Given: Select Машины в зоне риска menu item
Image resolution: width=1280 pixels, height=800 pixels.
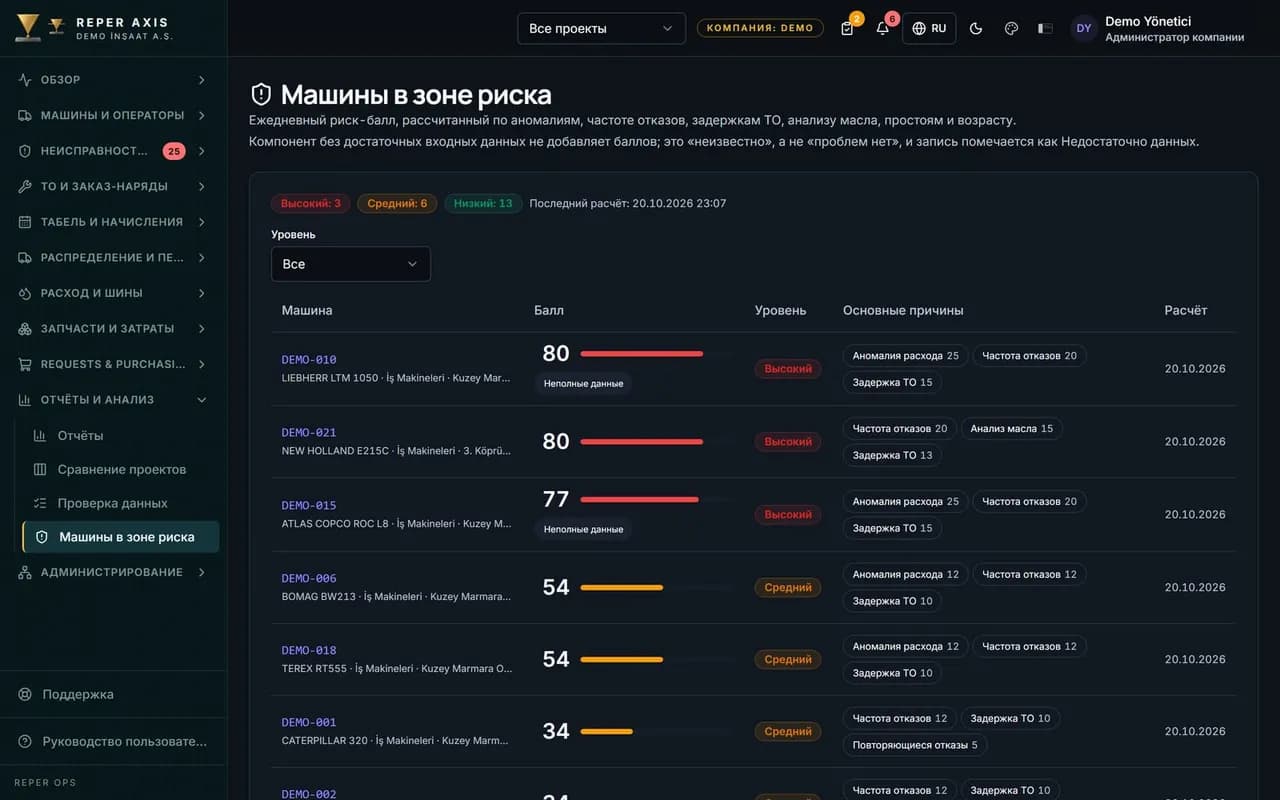Looking at the screenshot, I should (x=121, y=537).
